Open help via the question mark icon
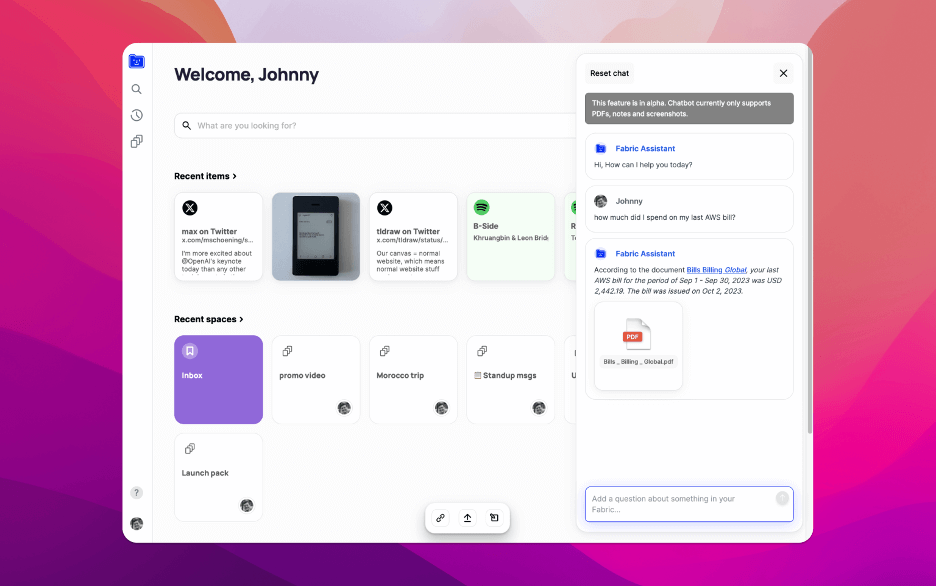Image resolution: width=936 pixels, height=586 pixels. 137,492
